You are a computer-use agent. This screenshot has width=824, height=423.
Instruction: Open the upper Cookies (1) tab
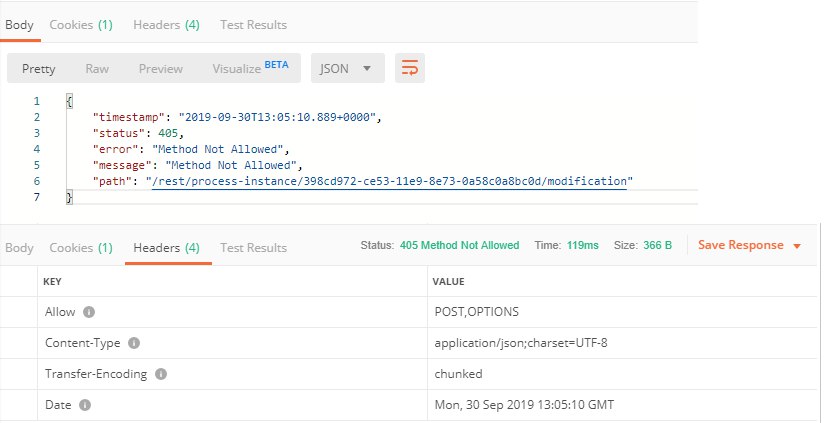point(81,25)
